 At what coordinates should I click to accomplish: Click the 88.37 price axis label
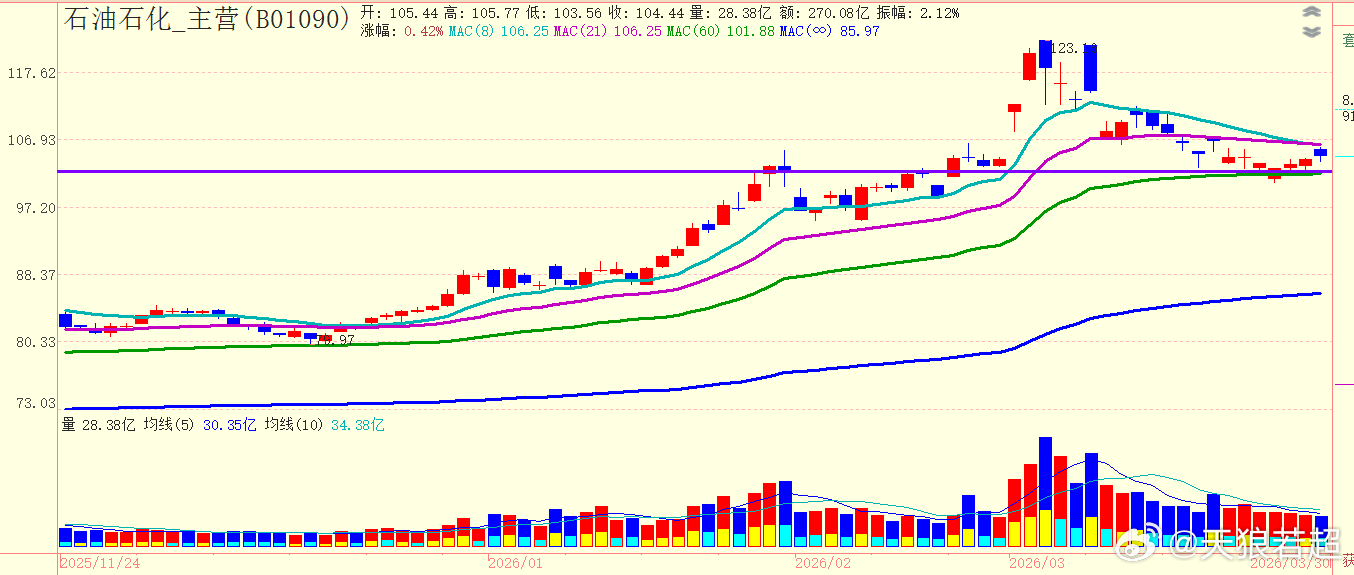[x=35, y=274]
